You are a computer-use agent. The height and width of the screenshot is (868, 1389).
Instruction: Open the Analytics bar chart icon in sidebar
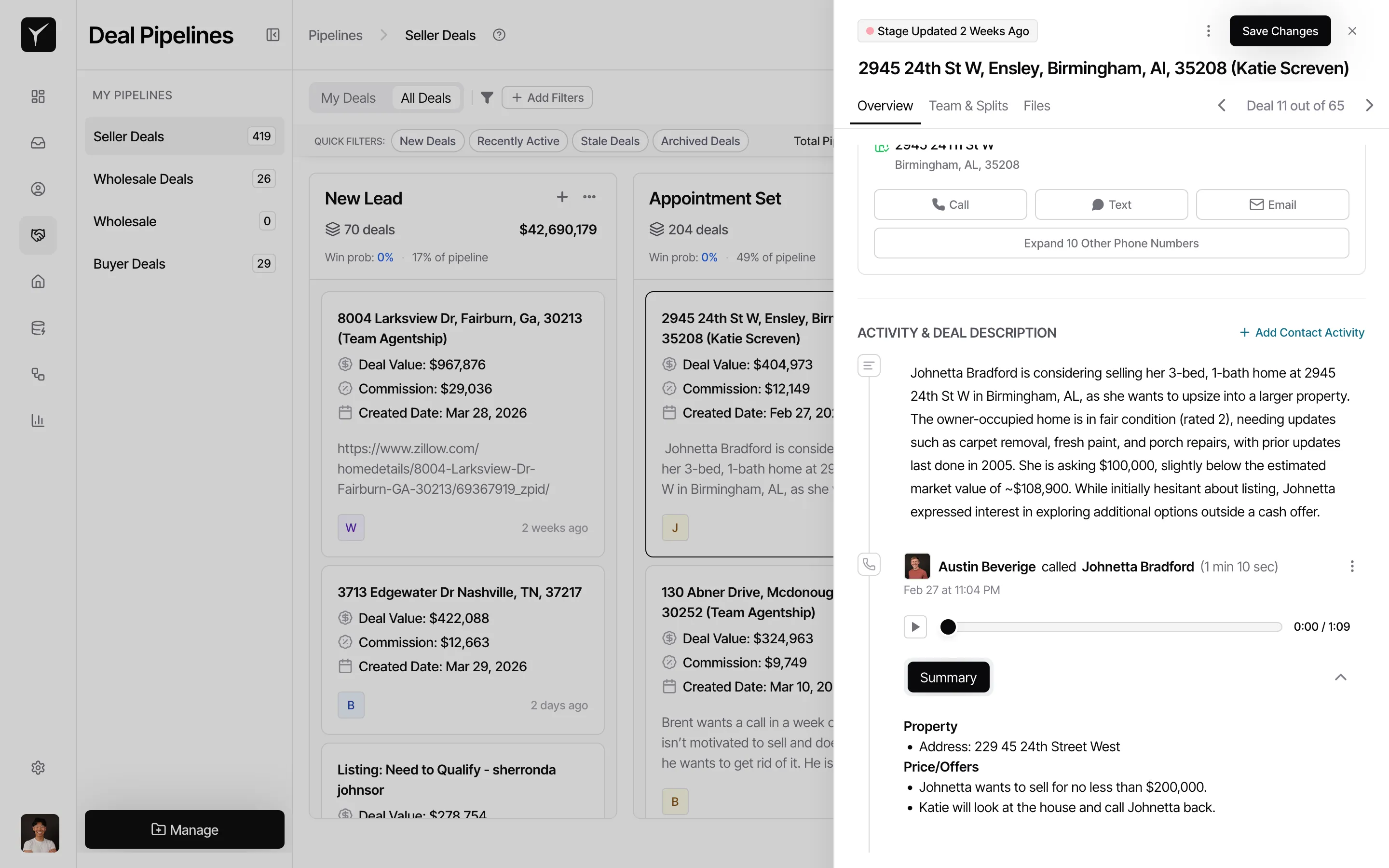pos(38,421)
